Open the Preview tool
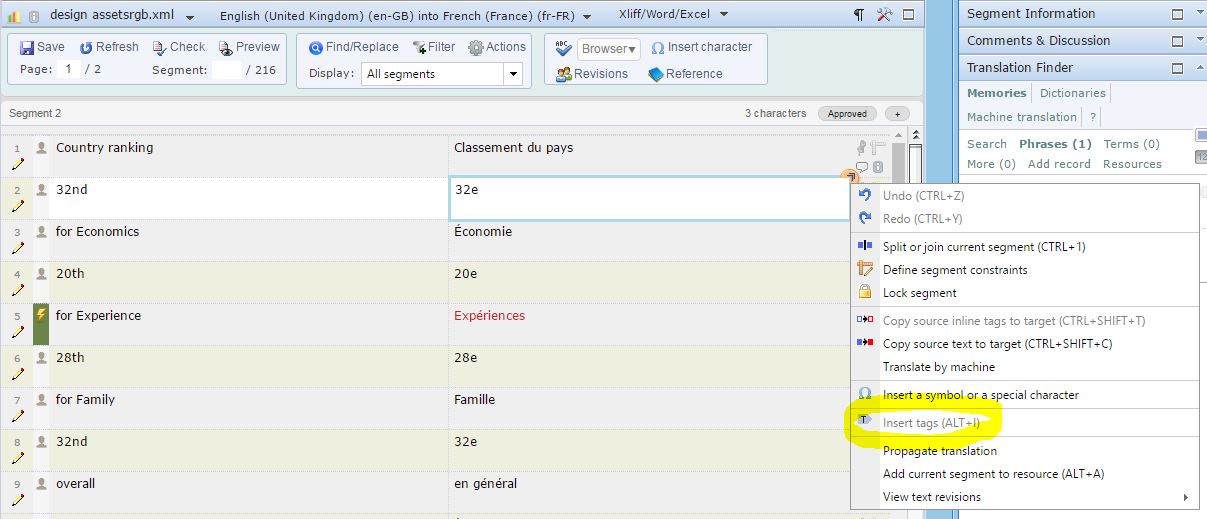Screen dimensions: 1207x519 [x=249, y=47]
